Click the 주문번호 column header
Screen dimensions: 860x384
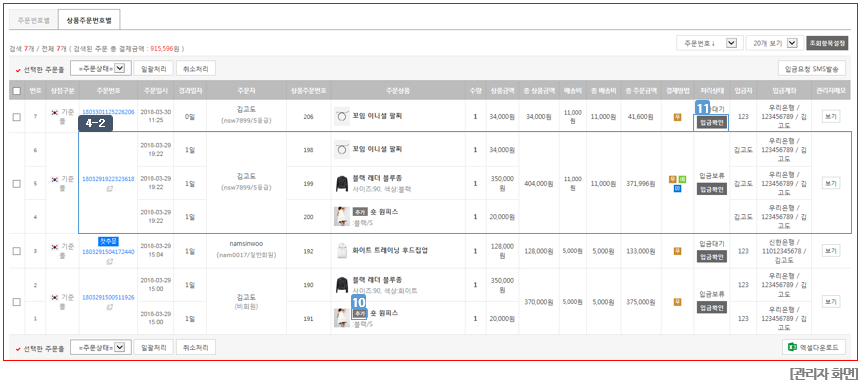coord(108,91)
